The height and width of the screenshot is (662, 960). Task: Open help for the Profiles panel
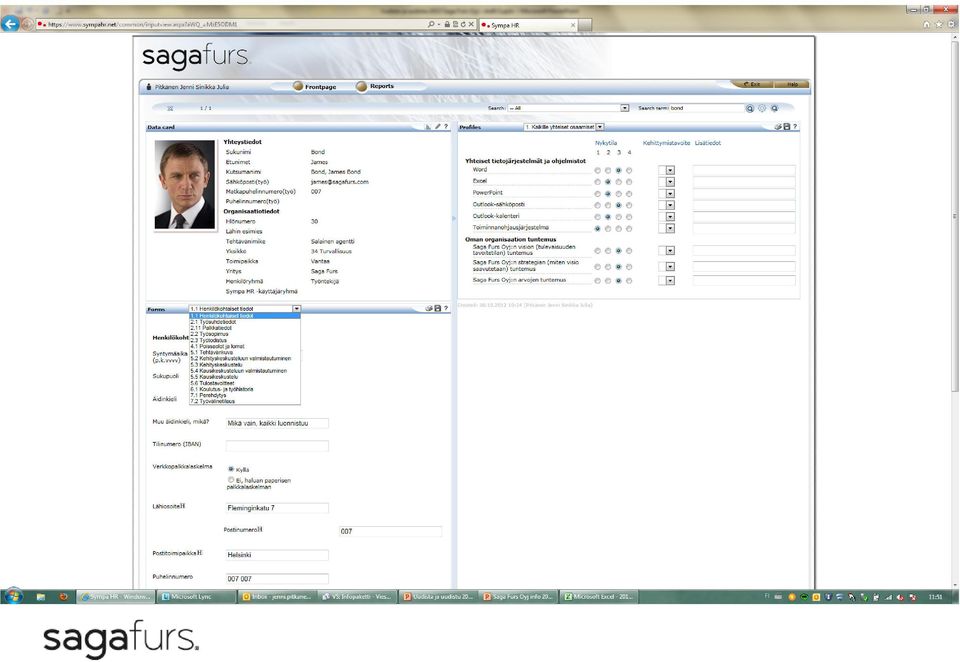[x=795, y=127]
